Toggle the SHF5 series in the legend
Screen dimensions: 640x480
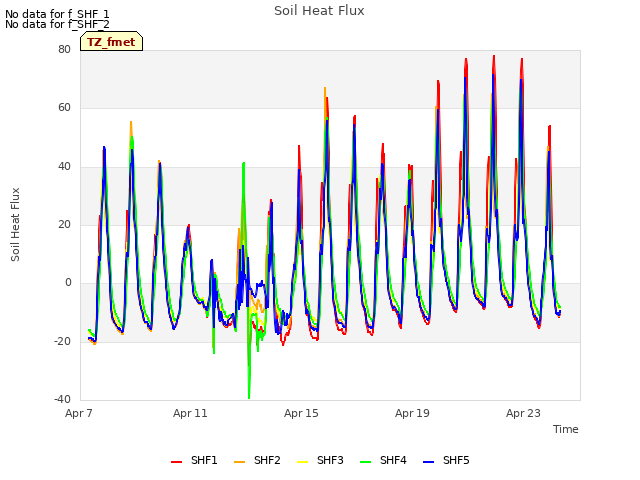click(447, 460)
